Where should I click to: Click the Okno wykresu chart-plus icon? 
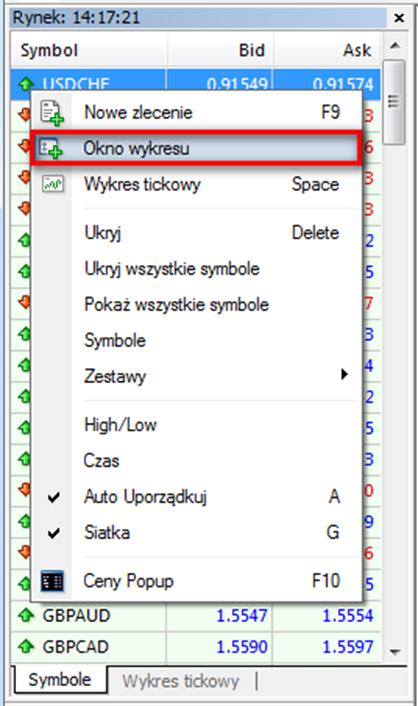pyautogui.click(x=50, y=148)
